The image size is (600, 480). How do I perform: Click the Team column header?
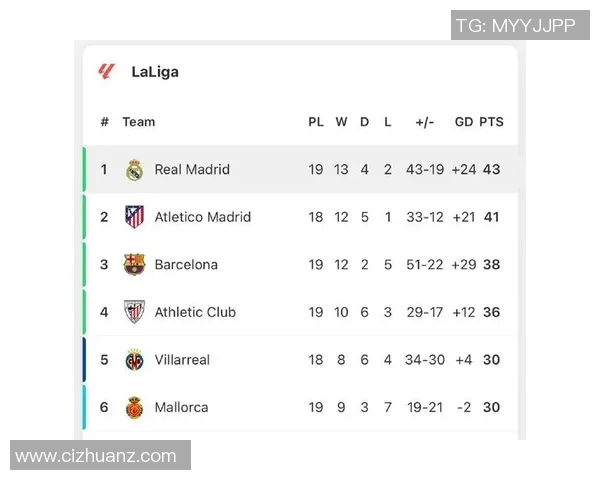139,122
